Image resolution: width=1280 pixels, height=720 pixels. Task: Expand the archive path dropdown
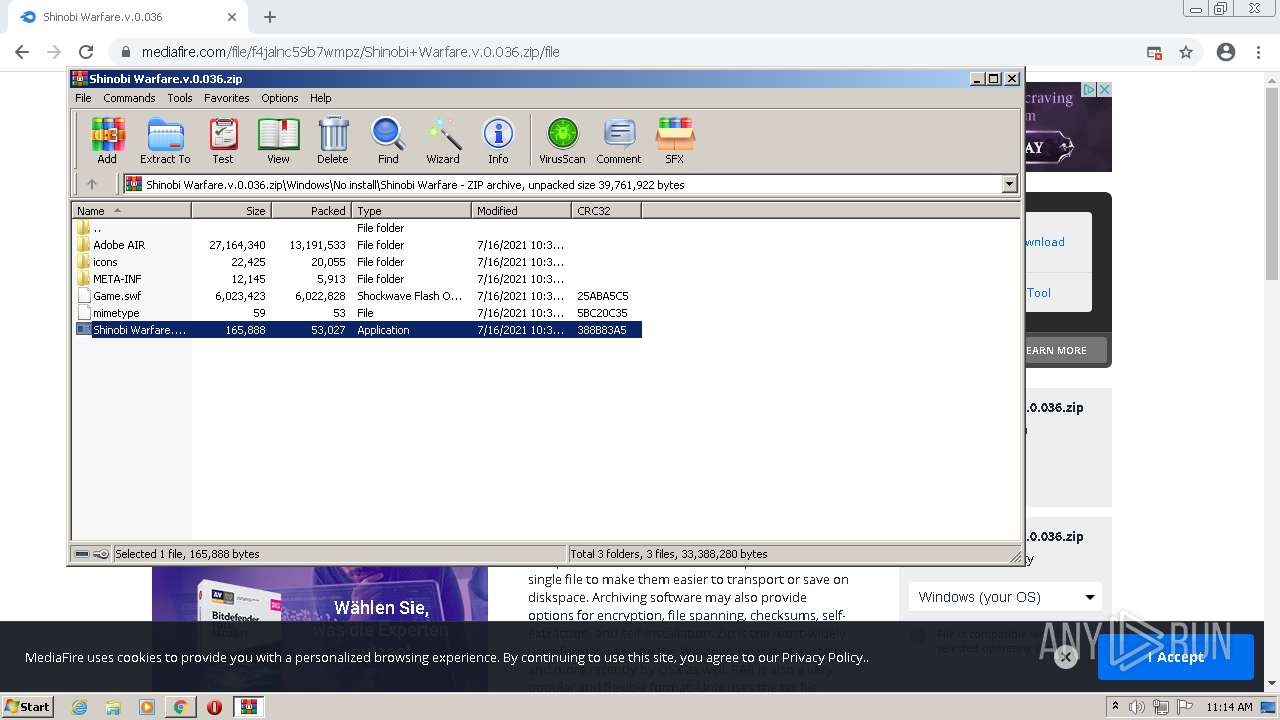pos(1009,184)
